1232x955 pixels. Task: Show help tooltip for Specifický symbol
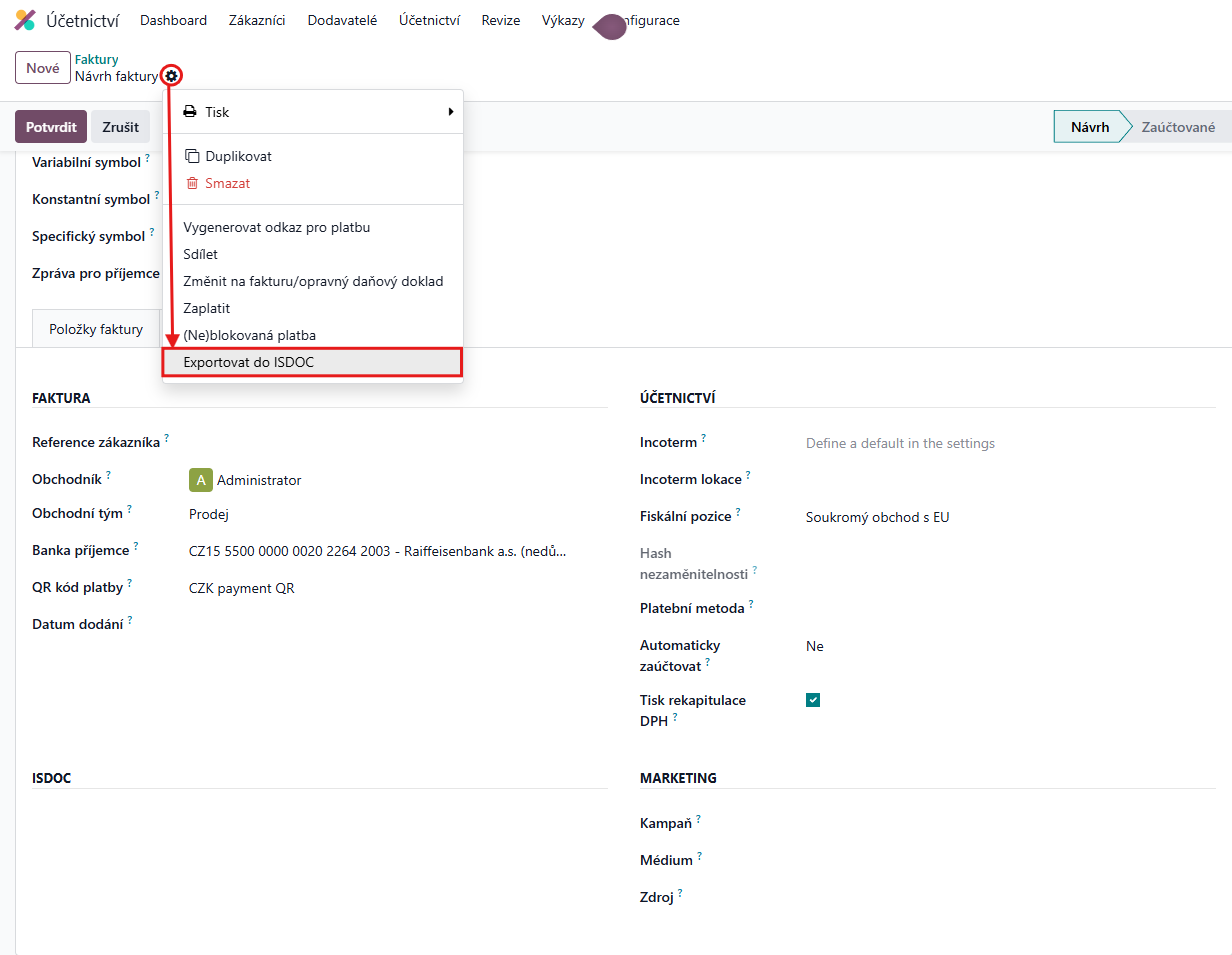point(152,232)
